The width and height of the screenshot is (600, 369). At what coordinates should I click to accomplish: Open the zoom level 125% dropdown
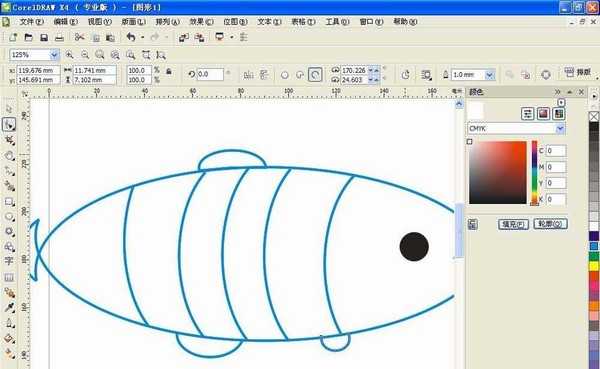point(54,55)
